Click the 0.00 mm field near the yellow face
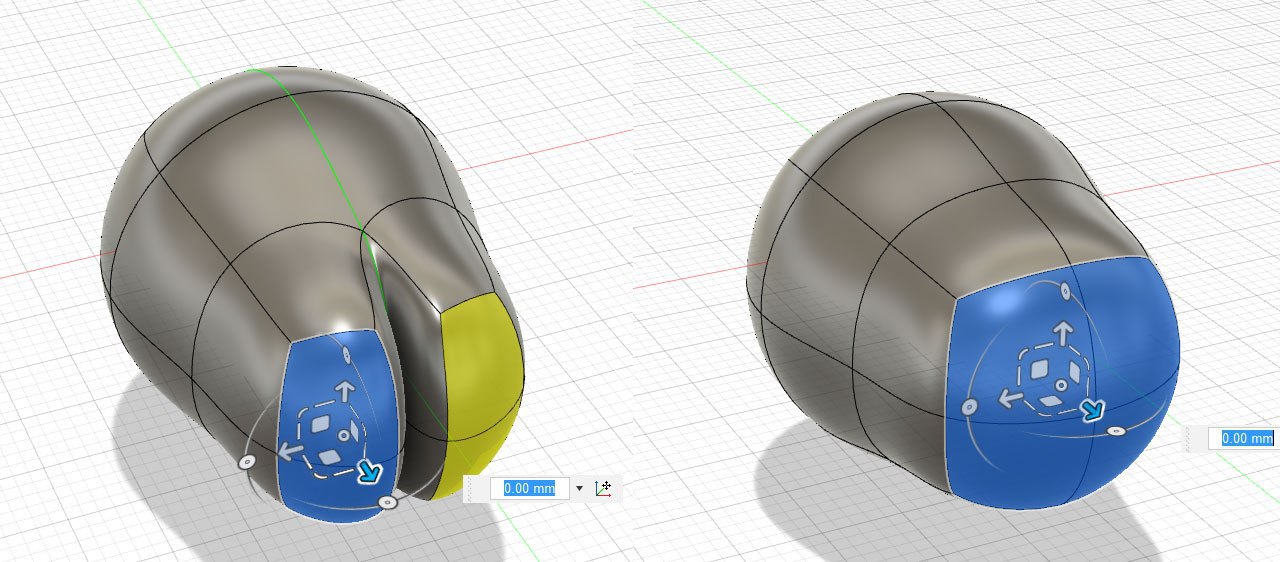This screenshot has height=562, width=1280. click(529, 489)
